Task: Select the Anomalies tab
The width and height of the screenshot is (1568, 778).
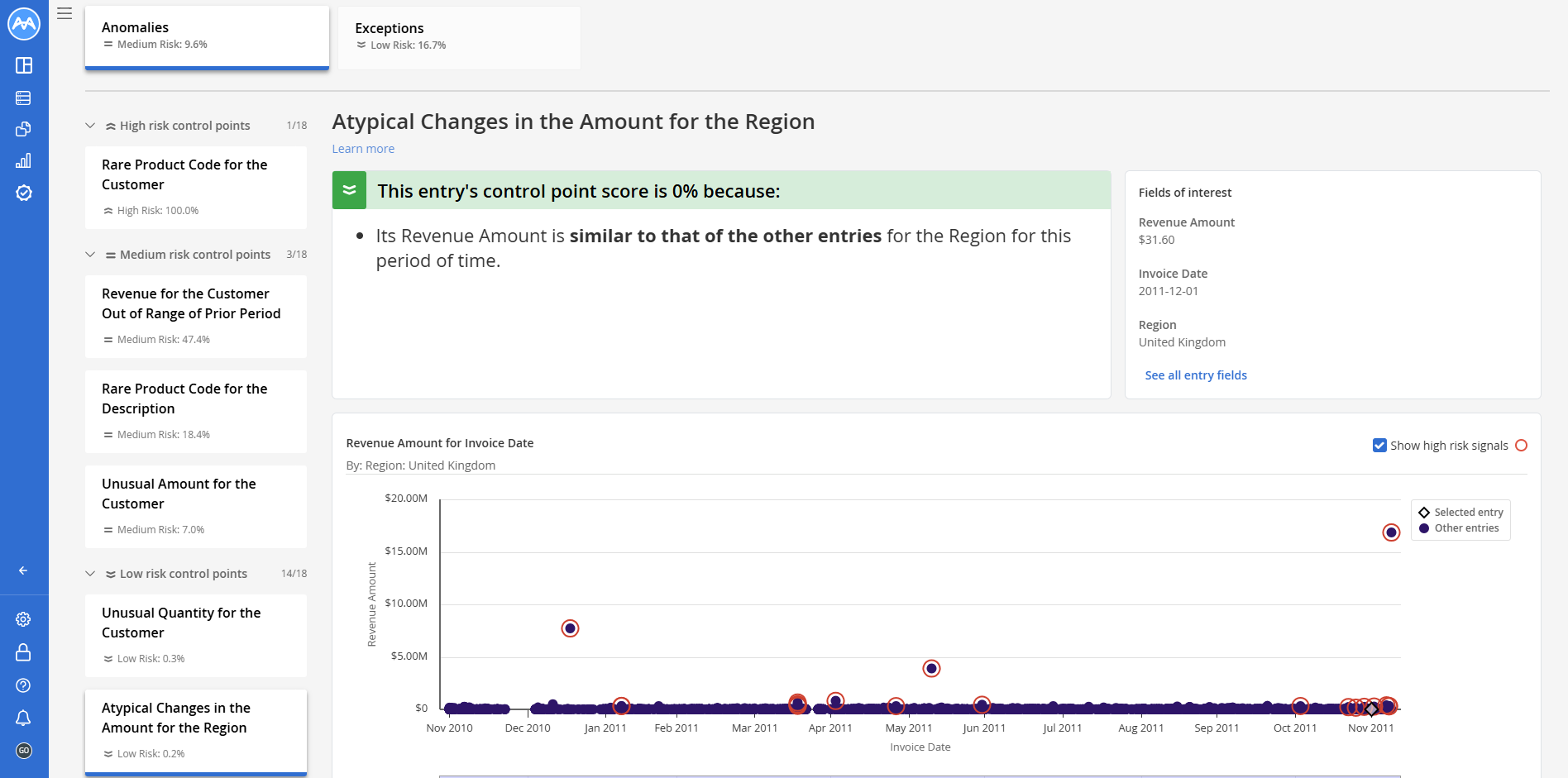Action: pos(207,36)
